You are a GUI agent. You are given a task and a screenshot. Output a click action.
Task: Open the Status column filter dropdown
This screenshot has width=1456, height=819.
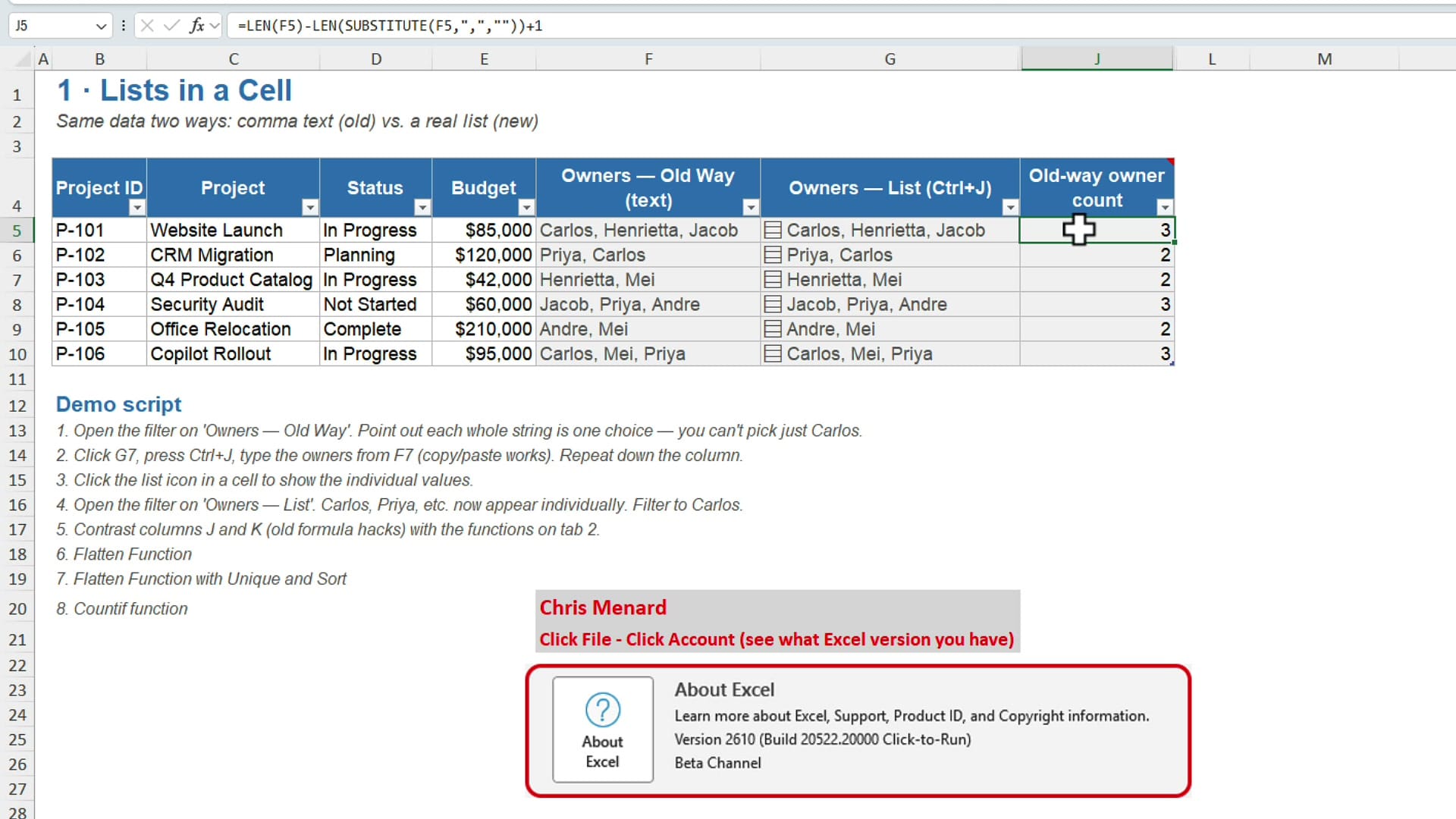[x=422, y=208]
